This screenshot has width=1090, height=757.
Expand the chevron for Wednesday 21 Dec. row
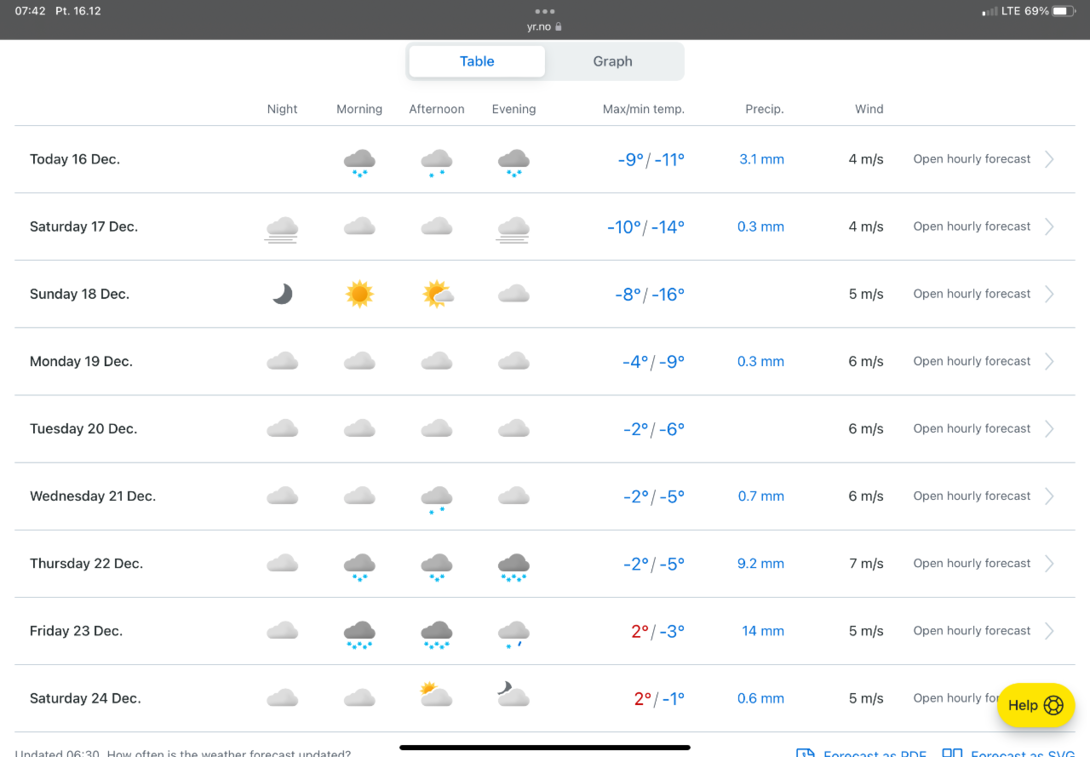coord(1050,496)
